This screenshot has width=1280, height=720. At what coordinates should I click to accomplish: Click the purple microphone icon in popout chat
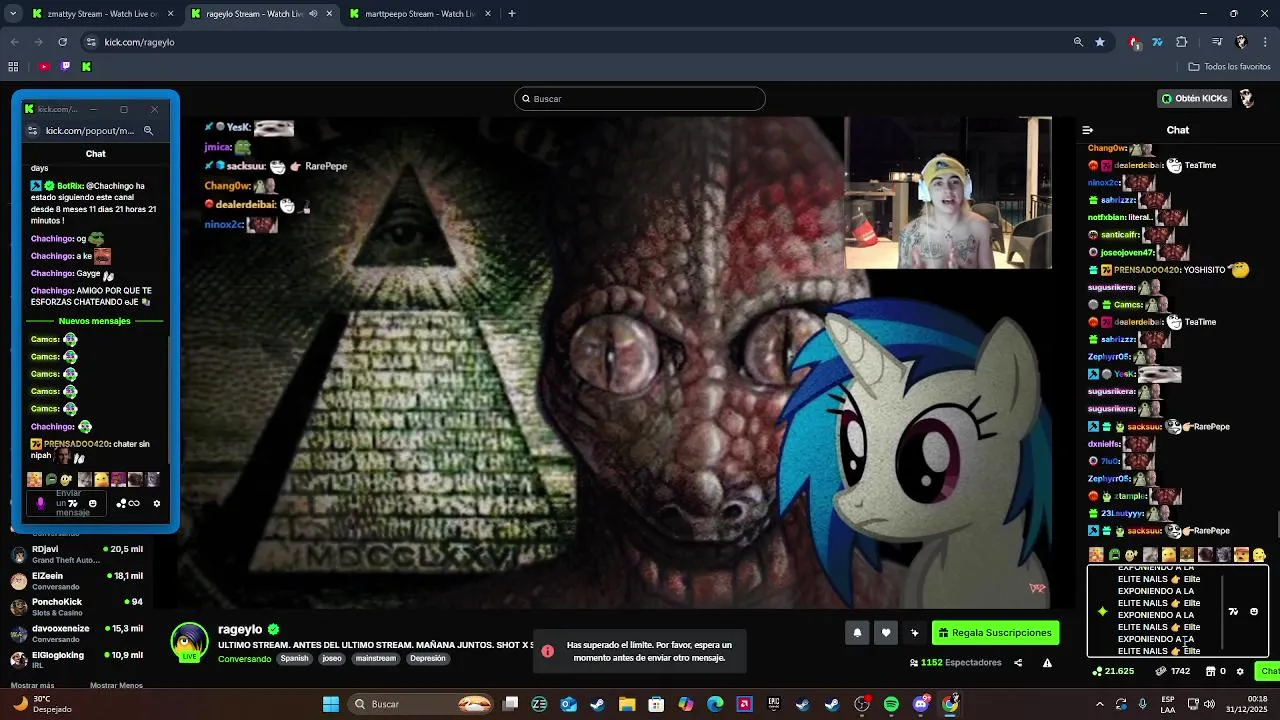pos(40,503)
